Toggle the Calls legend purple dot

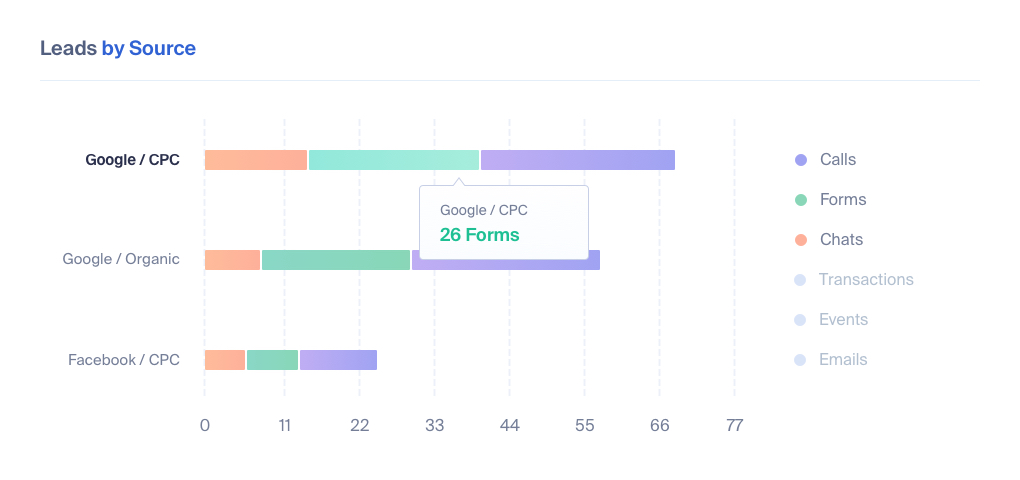pos(801,159)
